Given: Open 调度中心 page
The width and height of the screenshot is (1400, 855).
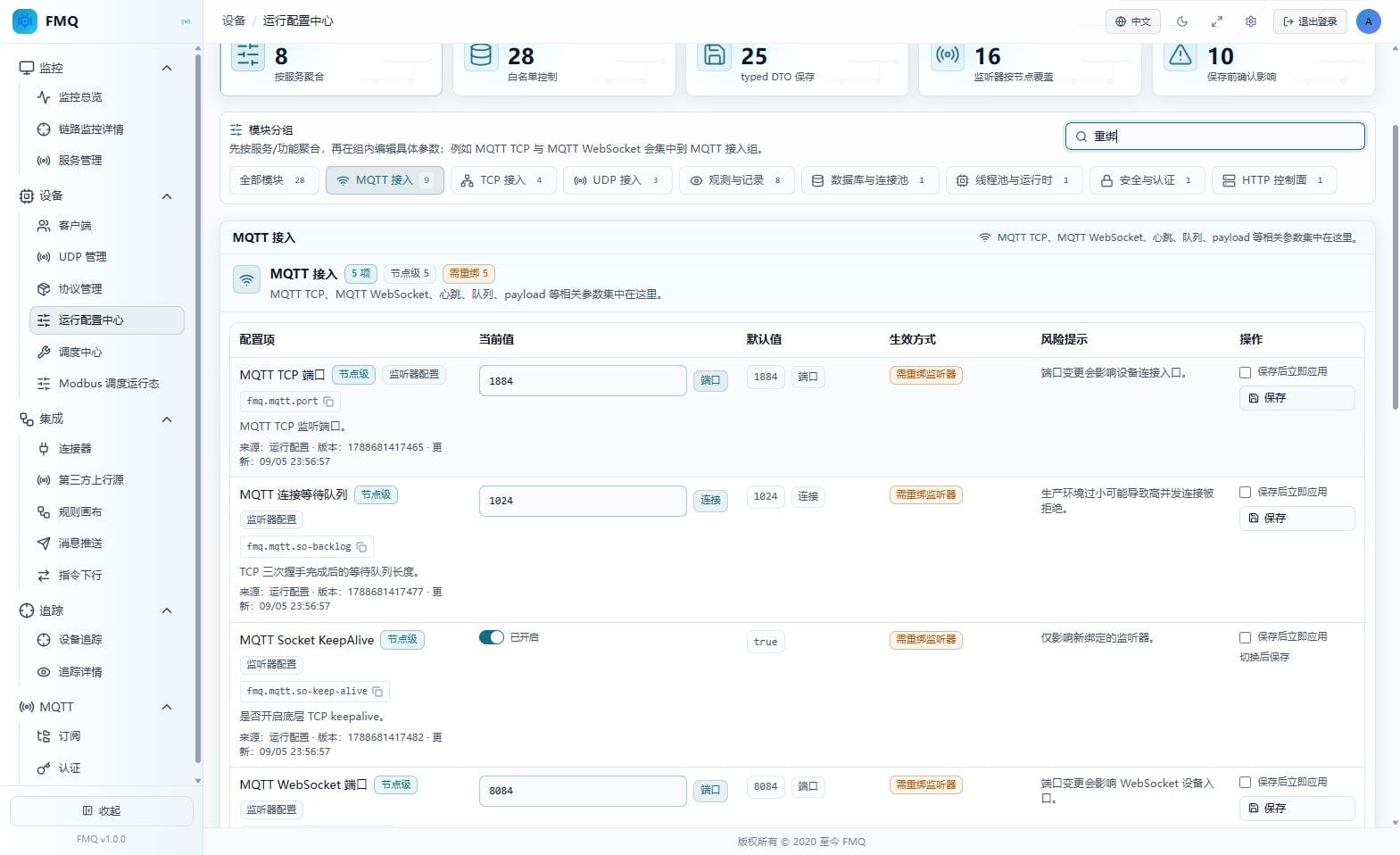Looking at the screenshot, I should [x=106, y=353].
